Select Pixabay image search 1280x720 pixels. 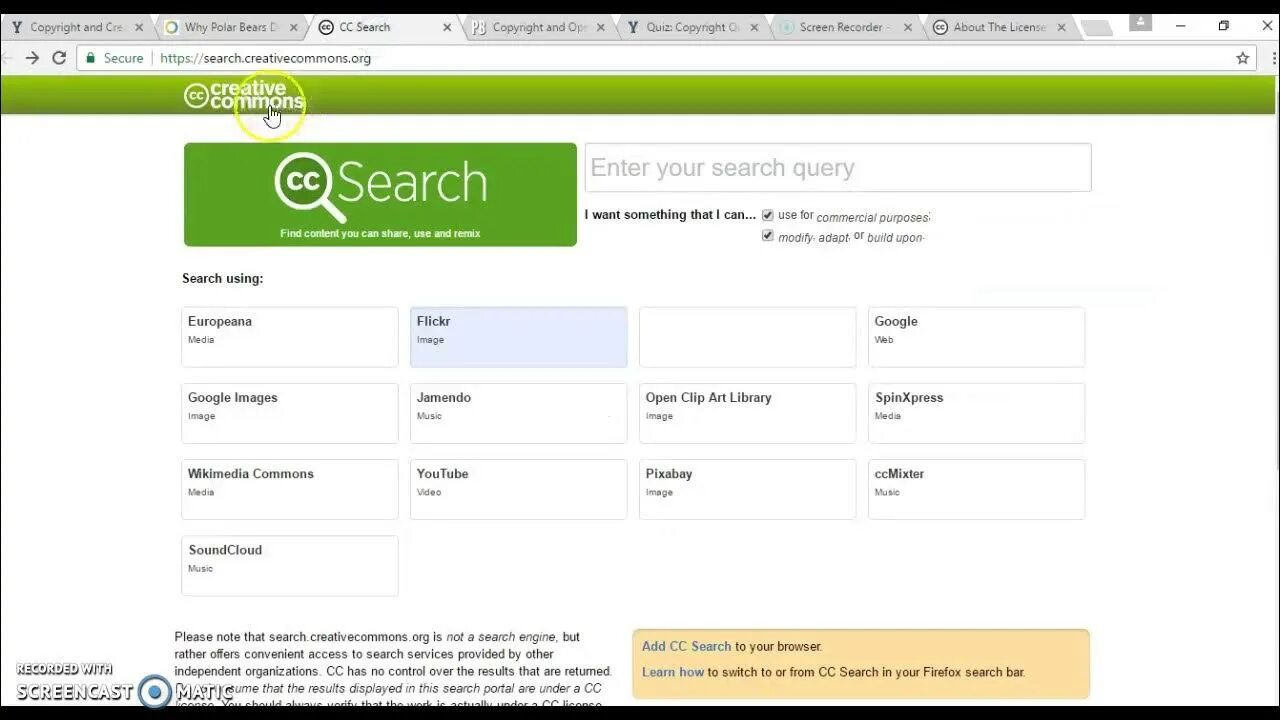[x=748, y=489]
